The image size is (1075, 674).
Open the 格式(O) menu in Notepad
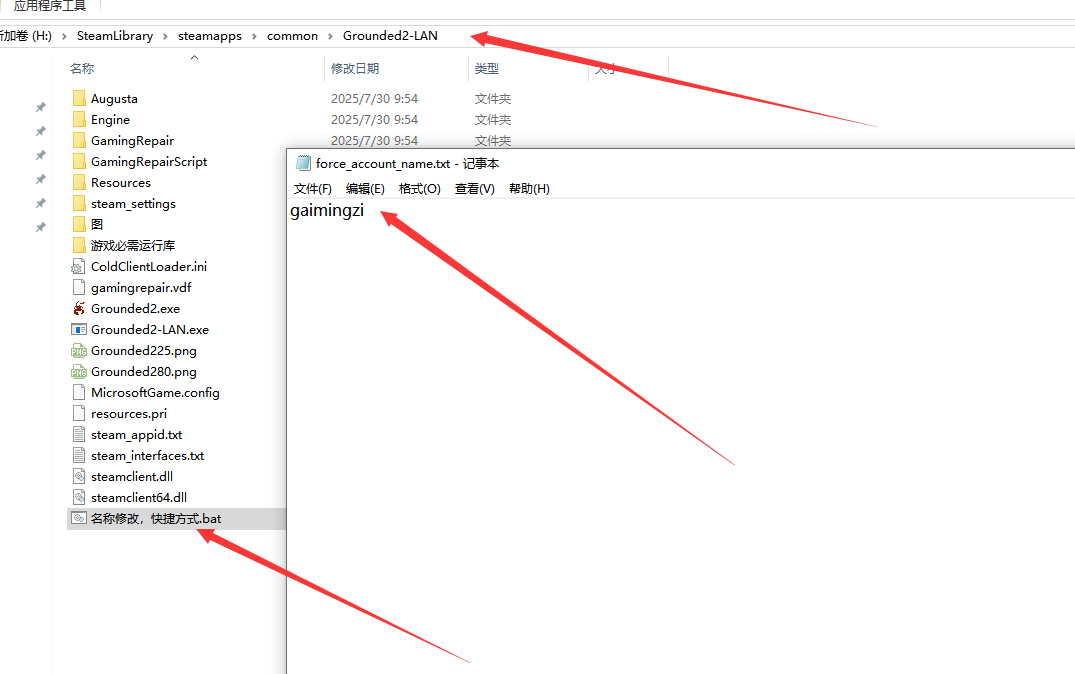pos(419,189)
